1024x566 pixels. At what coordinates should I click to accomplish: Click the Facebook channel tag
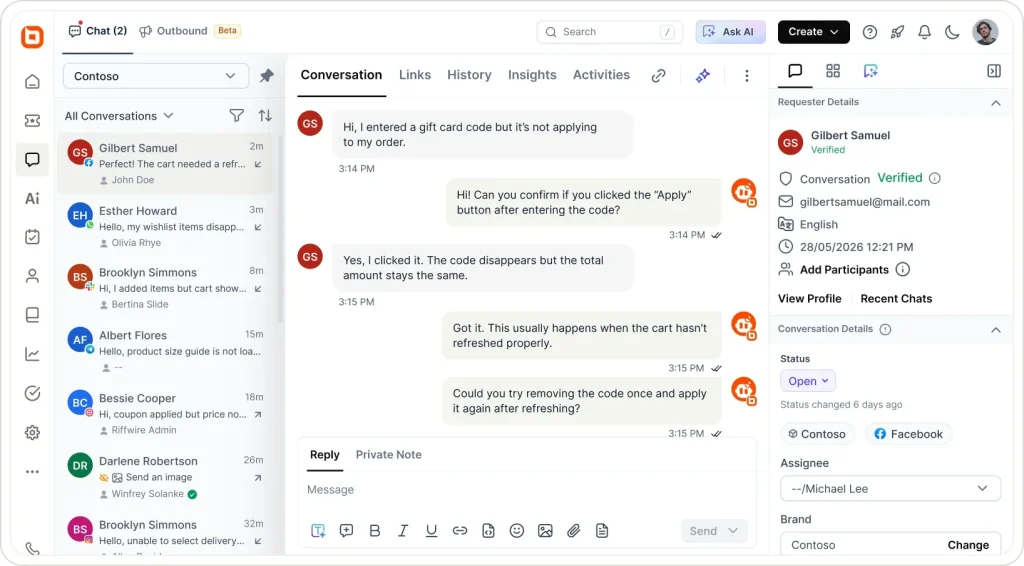tap(908, 434)
